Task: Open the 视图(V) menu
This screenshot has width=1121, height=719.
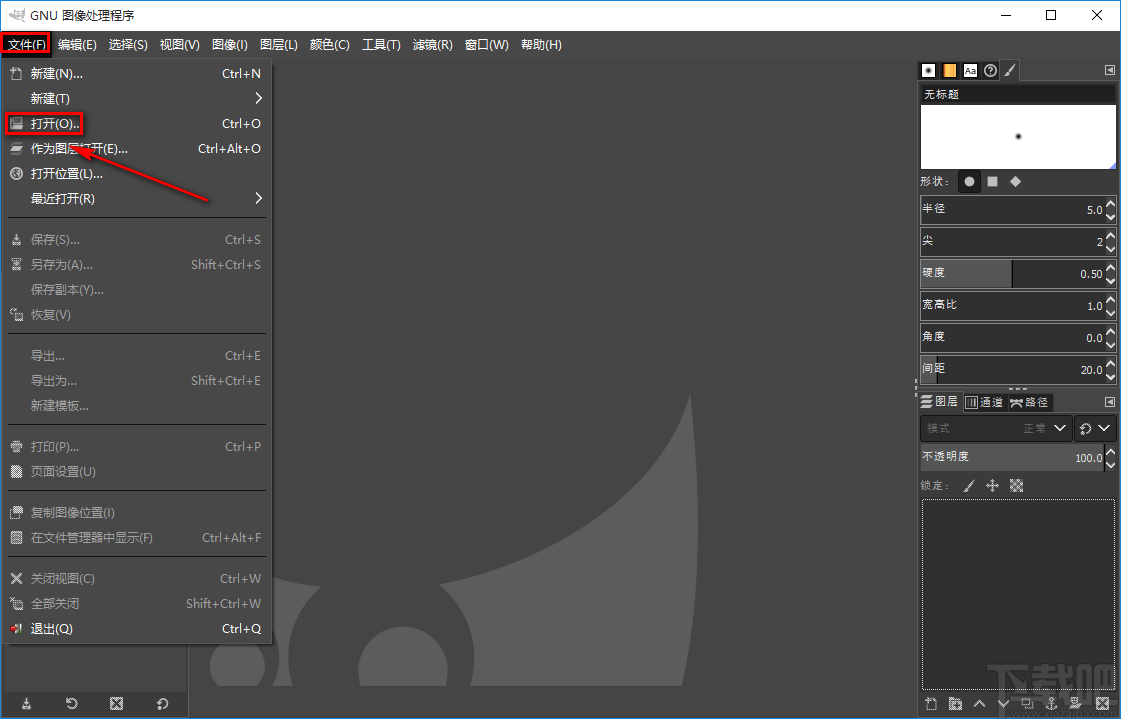Action: click(179, 44)
